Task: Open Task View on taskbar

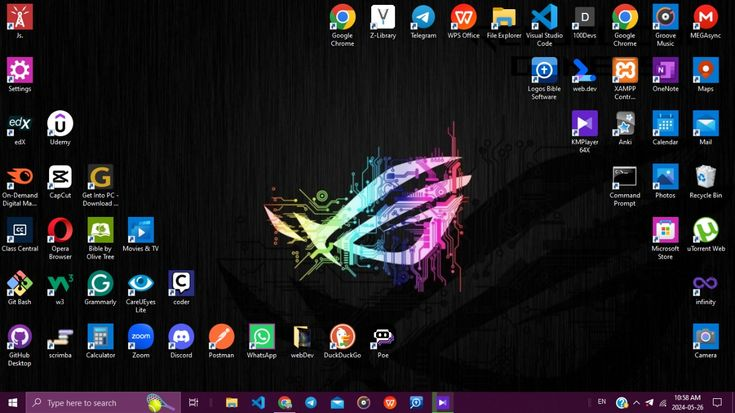Action: click(193, 403)
